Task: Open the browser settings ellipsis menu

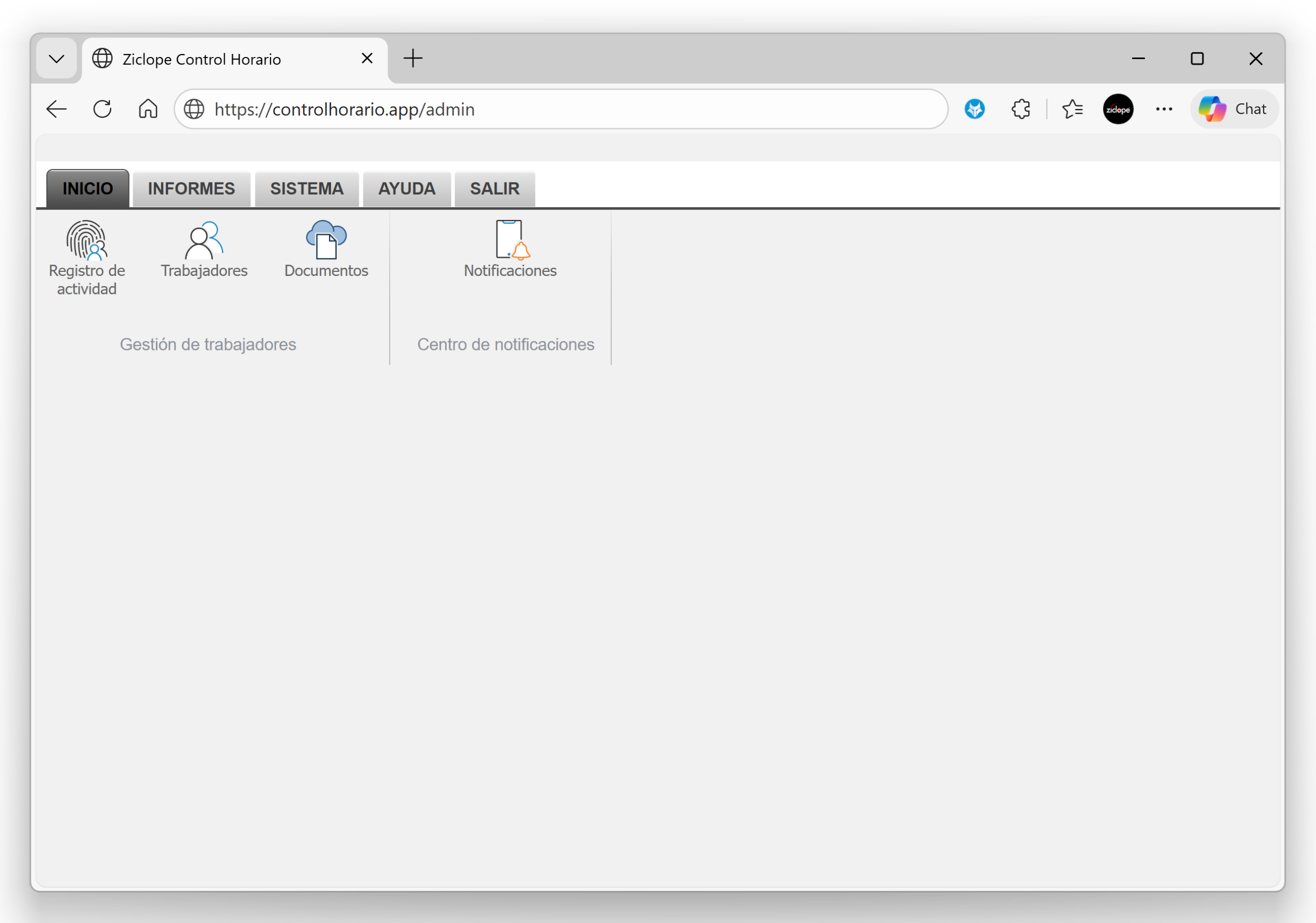Action: tap(1163, 109)
